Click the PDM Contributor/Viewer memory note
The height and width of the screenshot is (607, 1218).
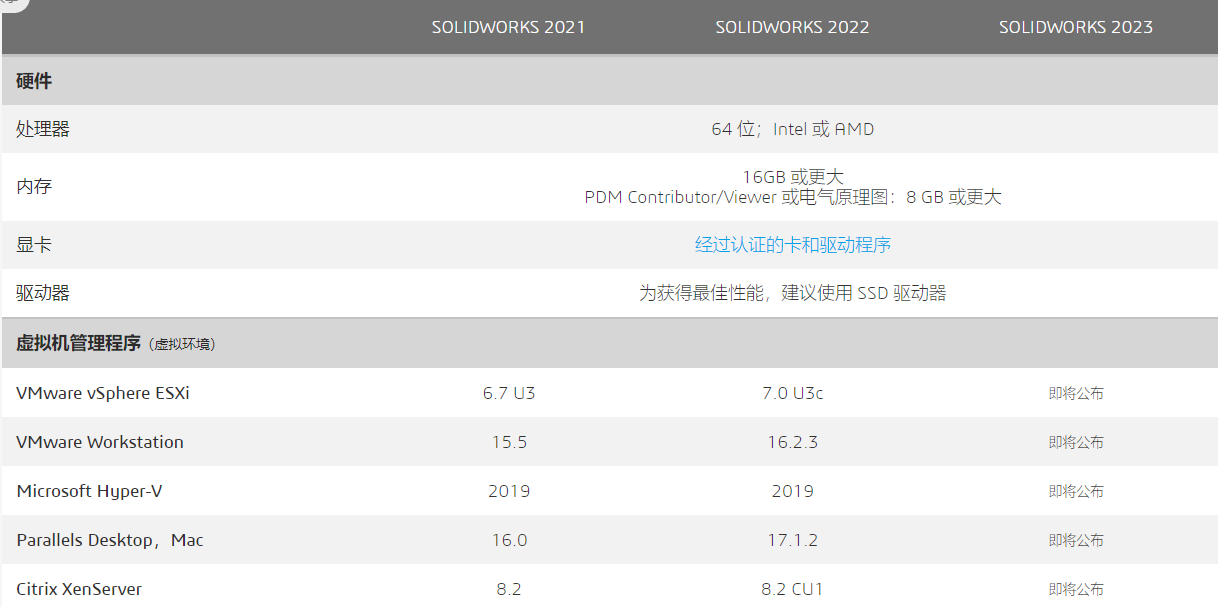click(793, 197)
